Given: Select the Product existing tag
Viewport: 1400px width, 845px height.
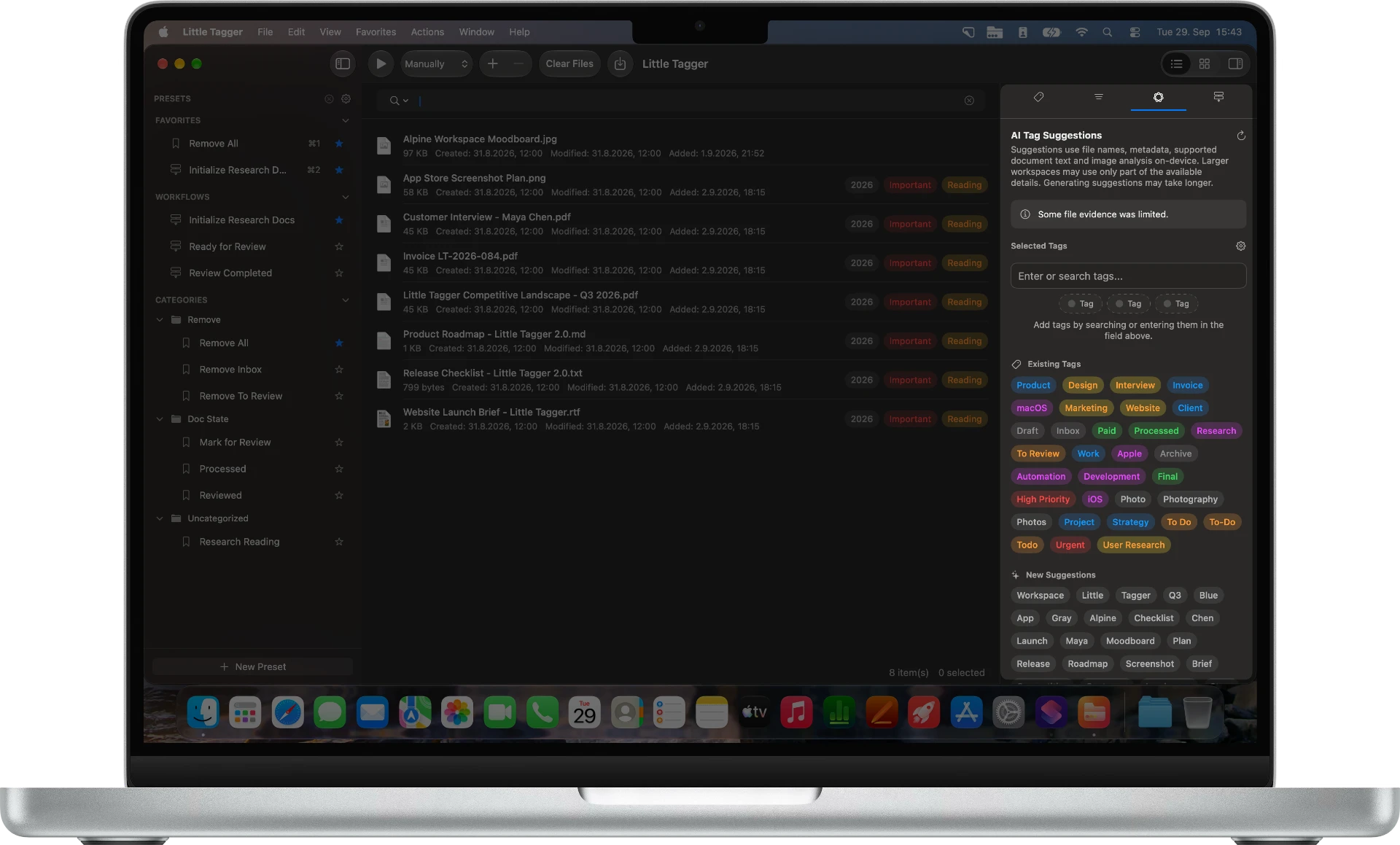Looking at the screenshot, I should pyautogui.click(x=1033, y=386).
